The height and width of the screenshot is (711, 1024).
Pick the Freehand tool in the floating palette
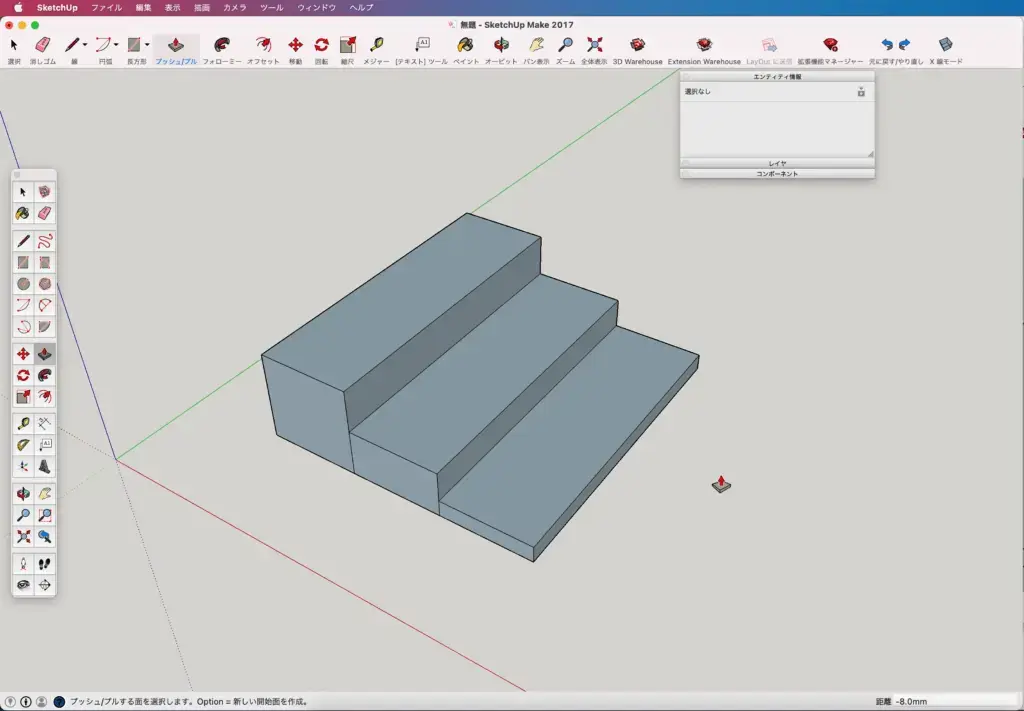point(44,241)
